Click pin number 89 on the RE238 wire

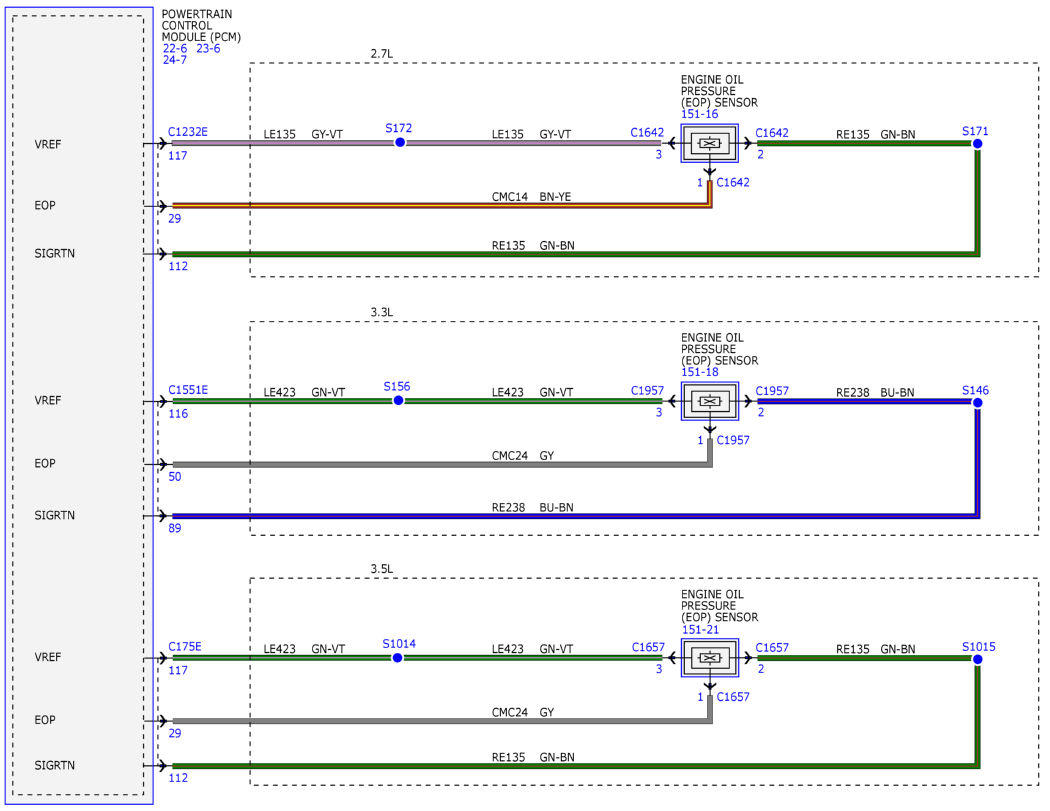coord(175,528)
